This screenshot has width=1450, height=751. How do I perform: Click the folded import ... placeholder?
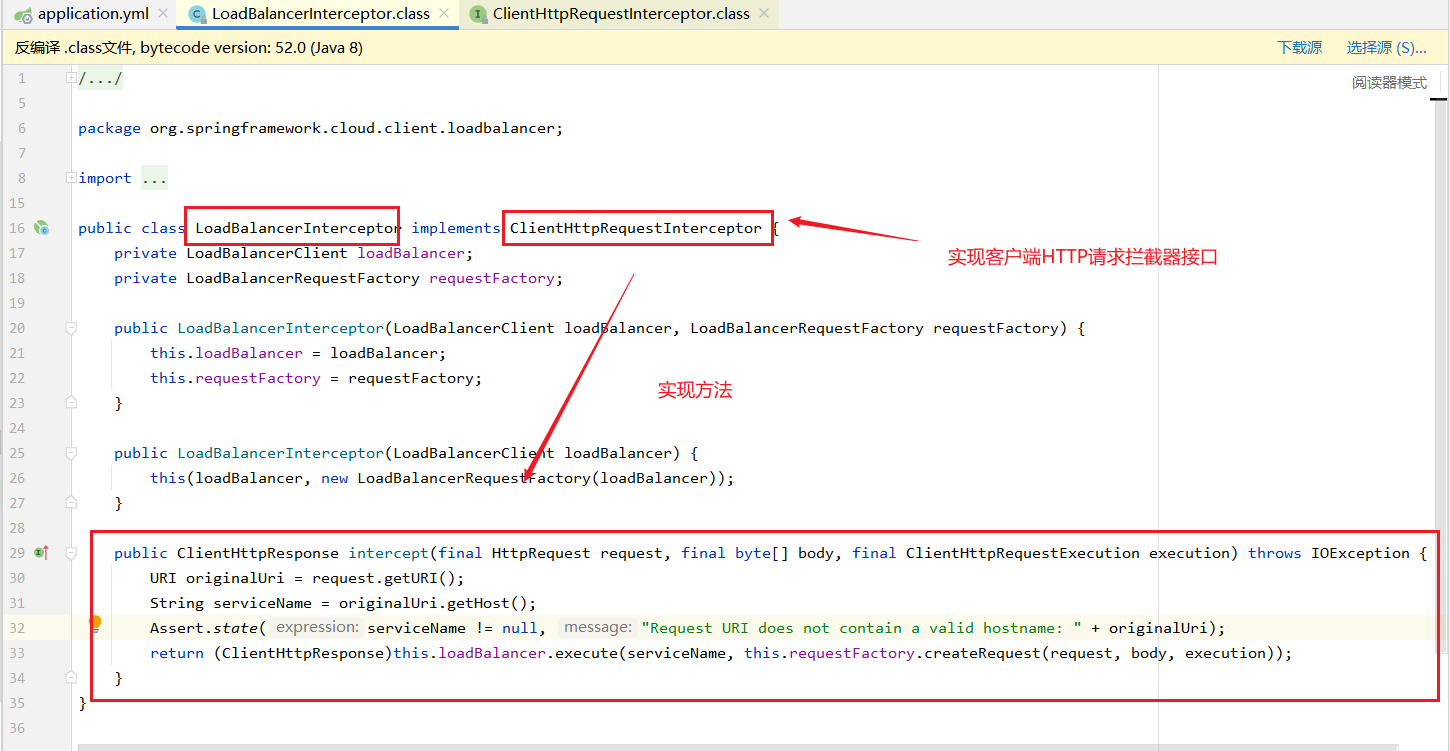pos(154,178)
